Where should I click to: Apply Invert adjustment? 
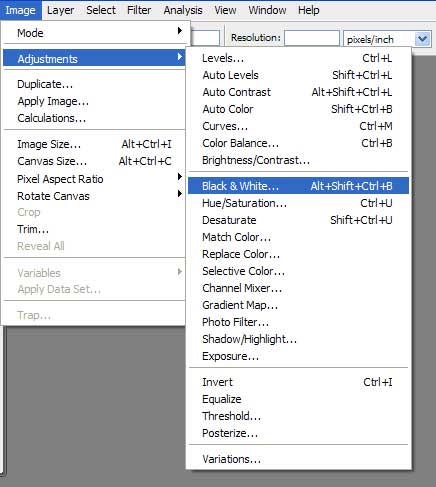coord(298,382)
